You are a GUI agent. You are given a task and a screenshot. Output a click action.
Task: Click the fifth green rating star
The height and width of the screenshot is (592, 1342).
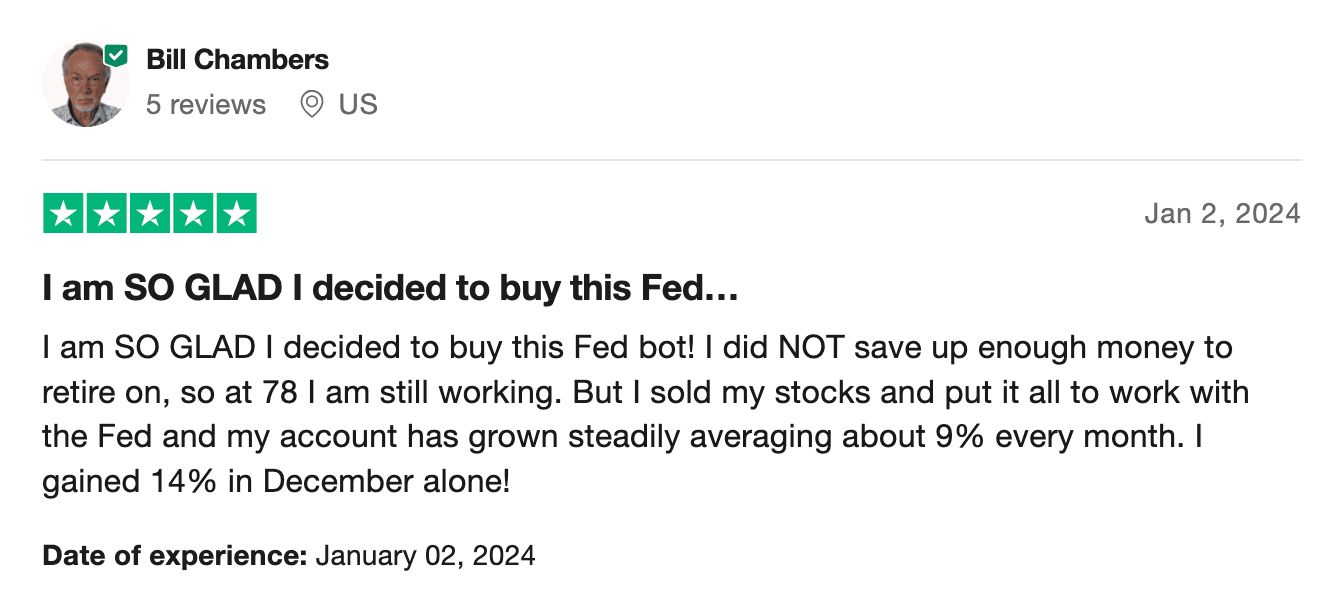236,213
